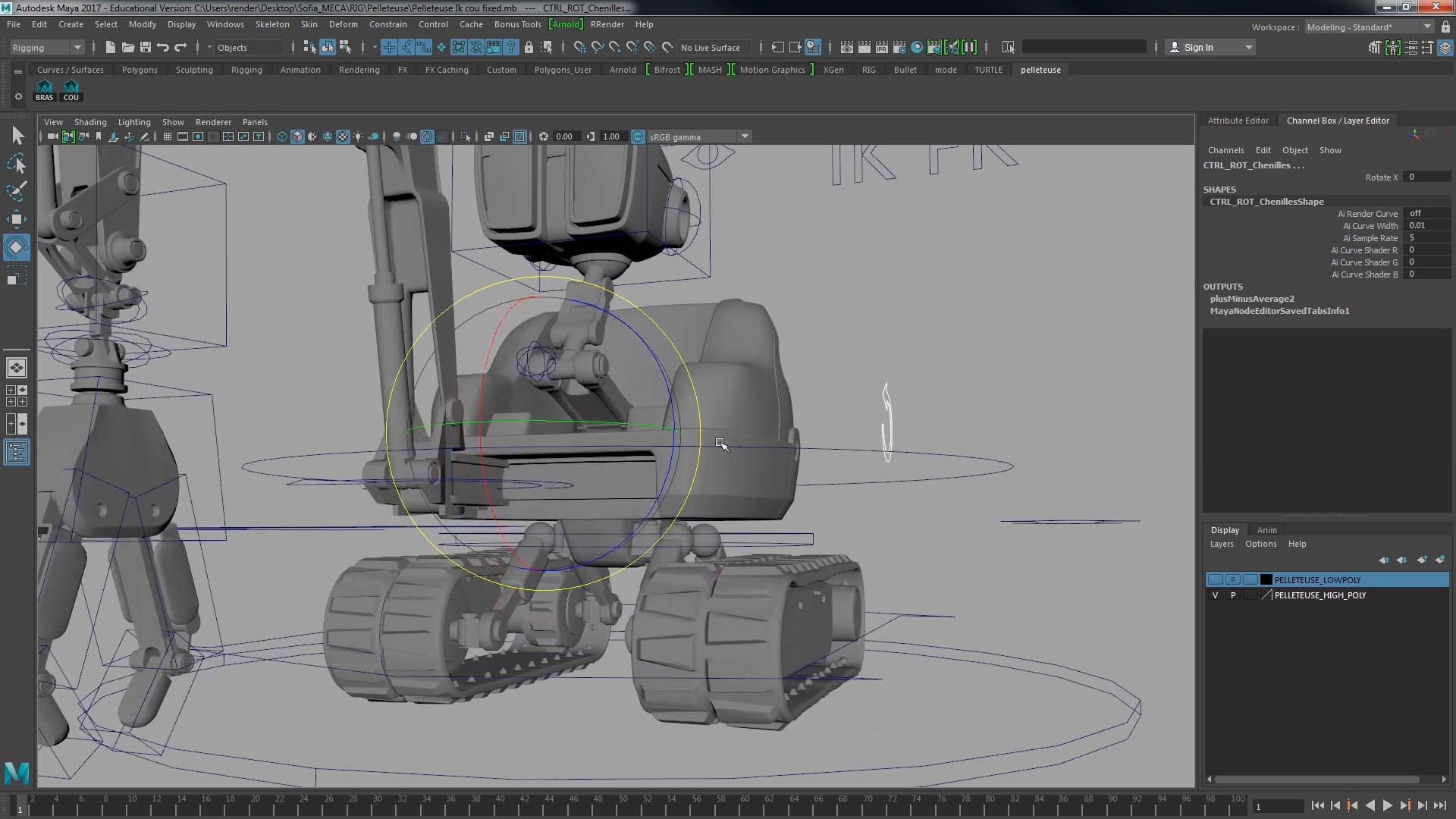Toggle visibility box of PELLETEUSE_LOWPOLY layer
1456x819 pixels.
tap(1215, 579)
